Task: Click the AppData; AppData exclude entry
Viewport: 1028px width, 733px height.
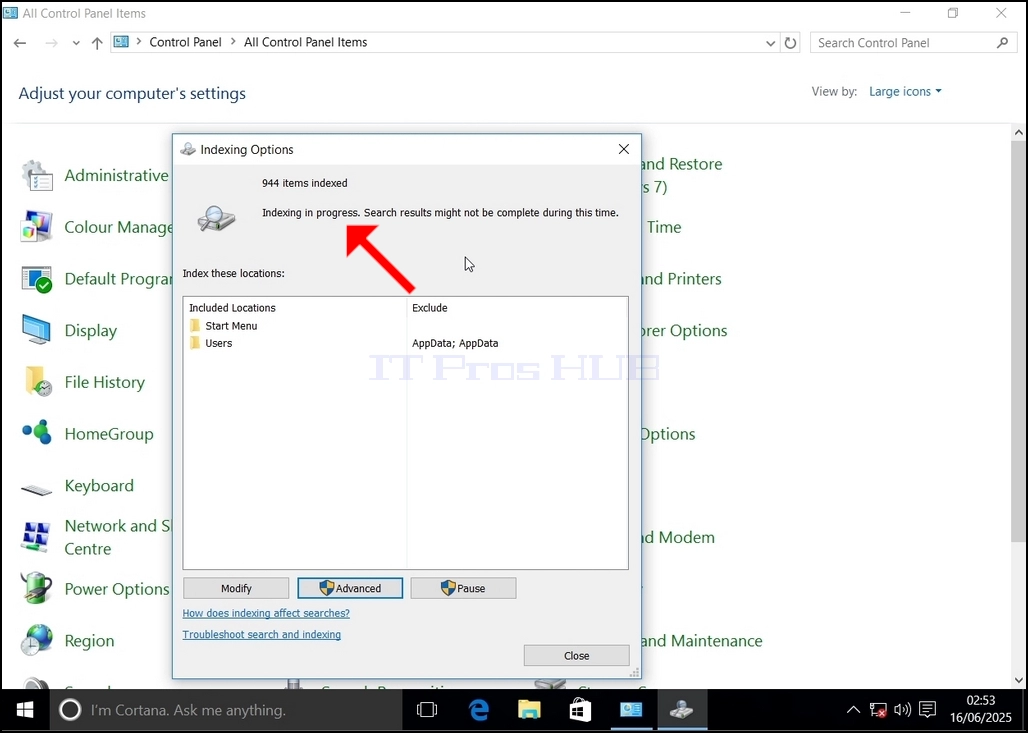Action: click(x=455, y=343)
